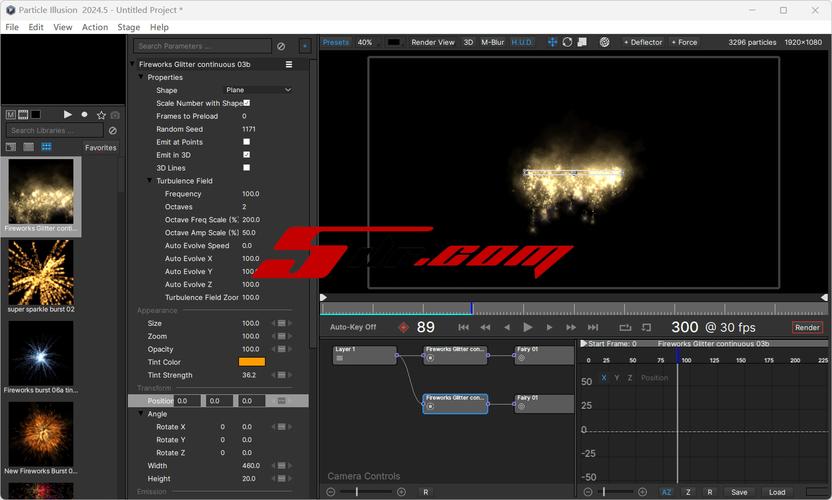Add a Force
Screen dimensions: 832x500
(x=684, y=42)
